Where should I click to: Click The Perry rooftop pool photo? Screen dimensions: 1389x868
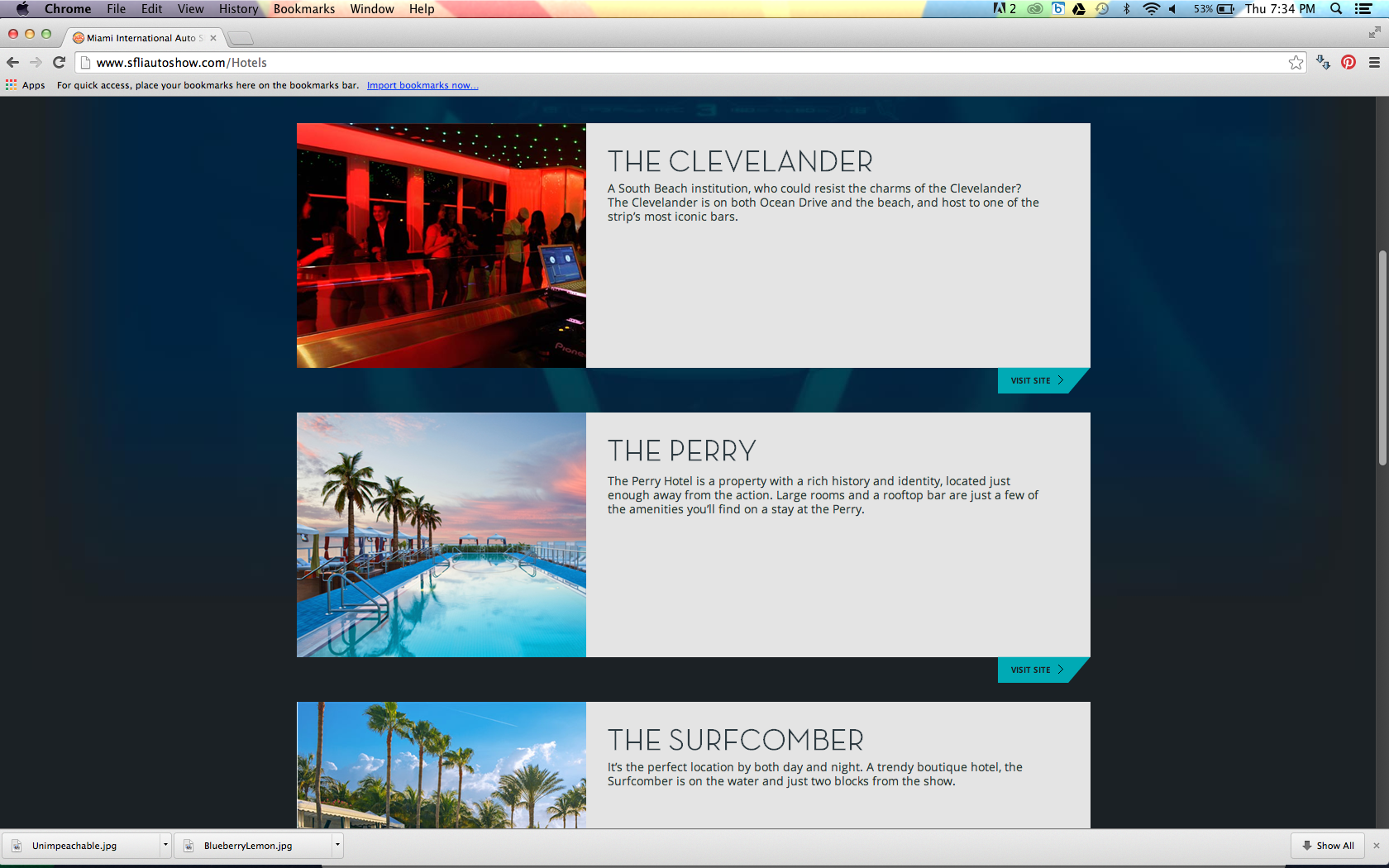(x=442, y=535)
